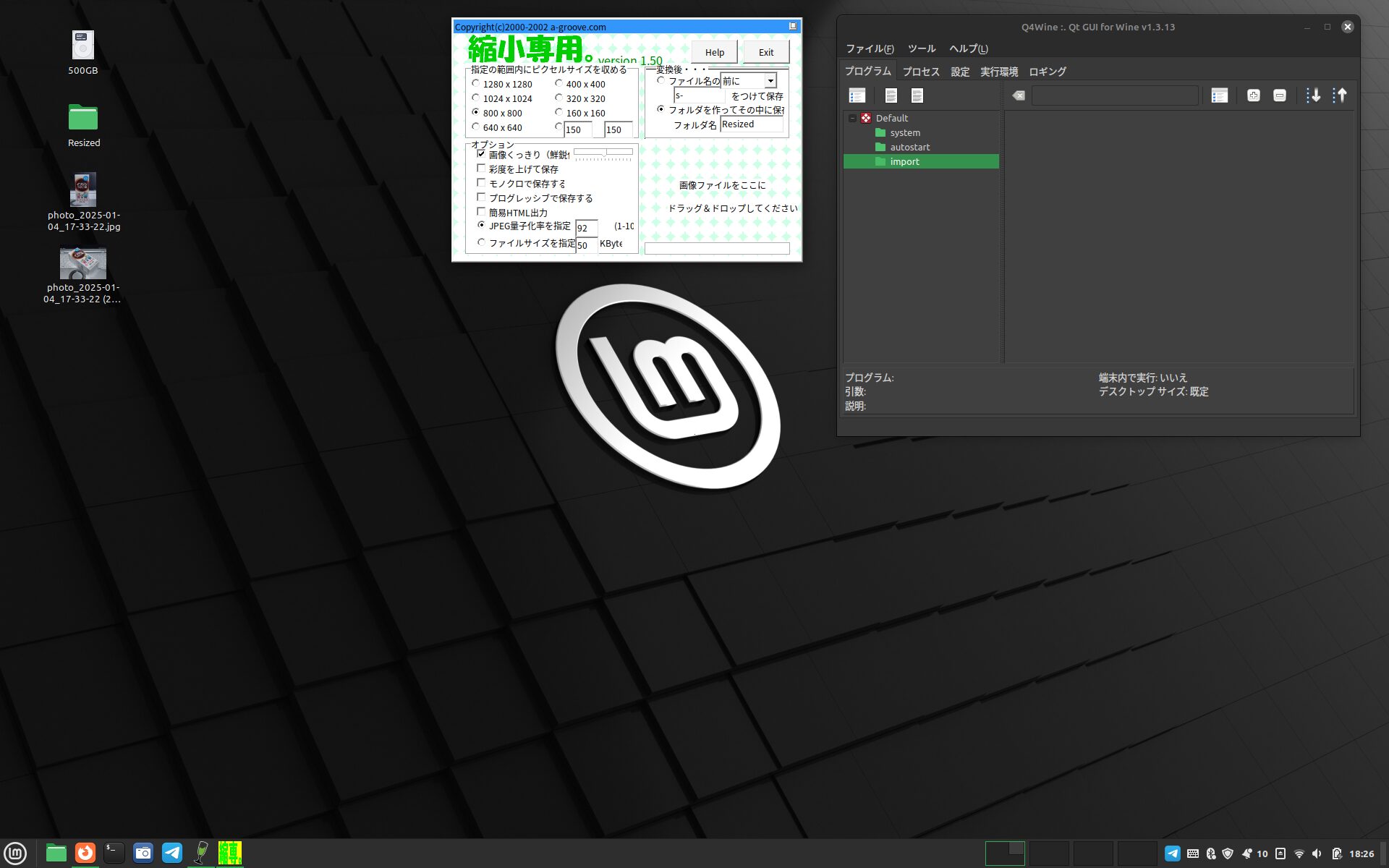The image size is (1389, 868).
Task: Click the leftmost tree view icon above the prefix list
Action: 857,95
